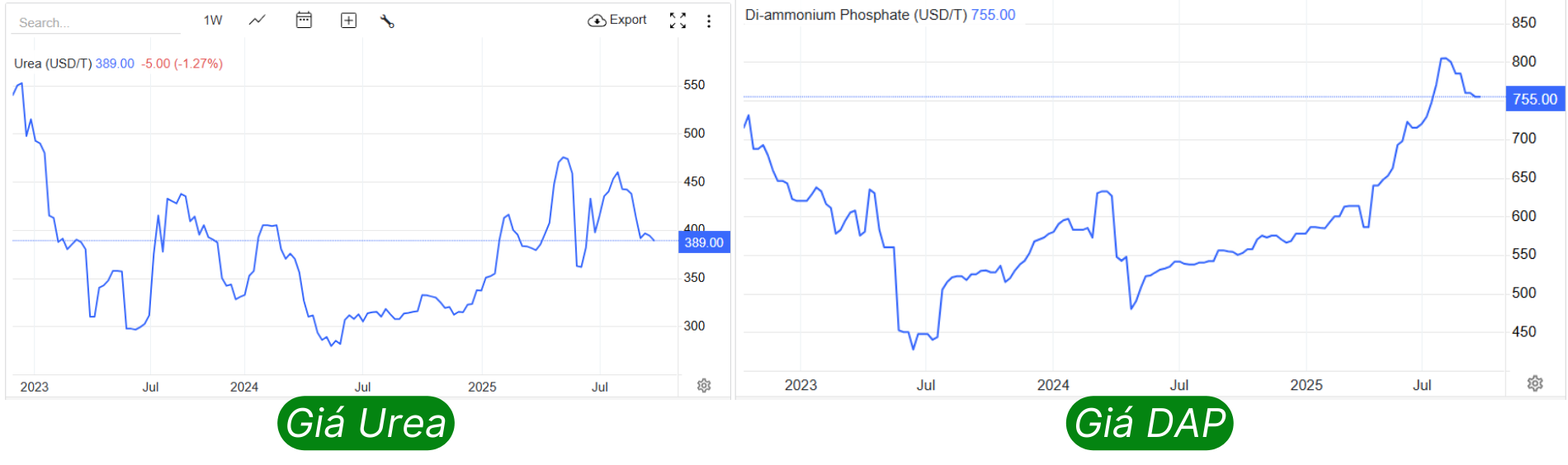Screen dimensions: 1568x465
Task: Click the 755.00 DAP price tag on axis
Action: click(1535, 99)
